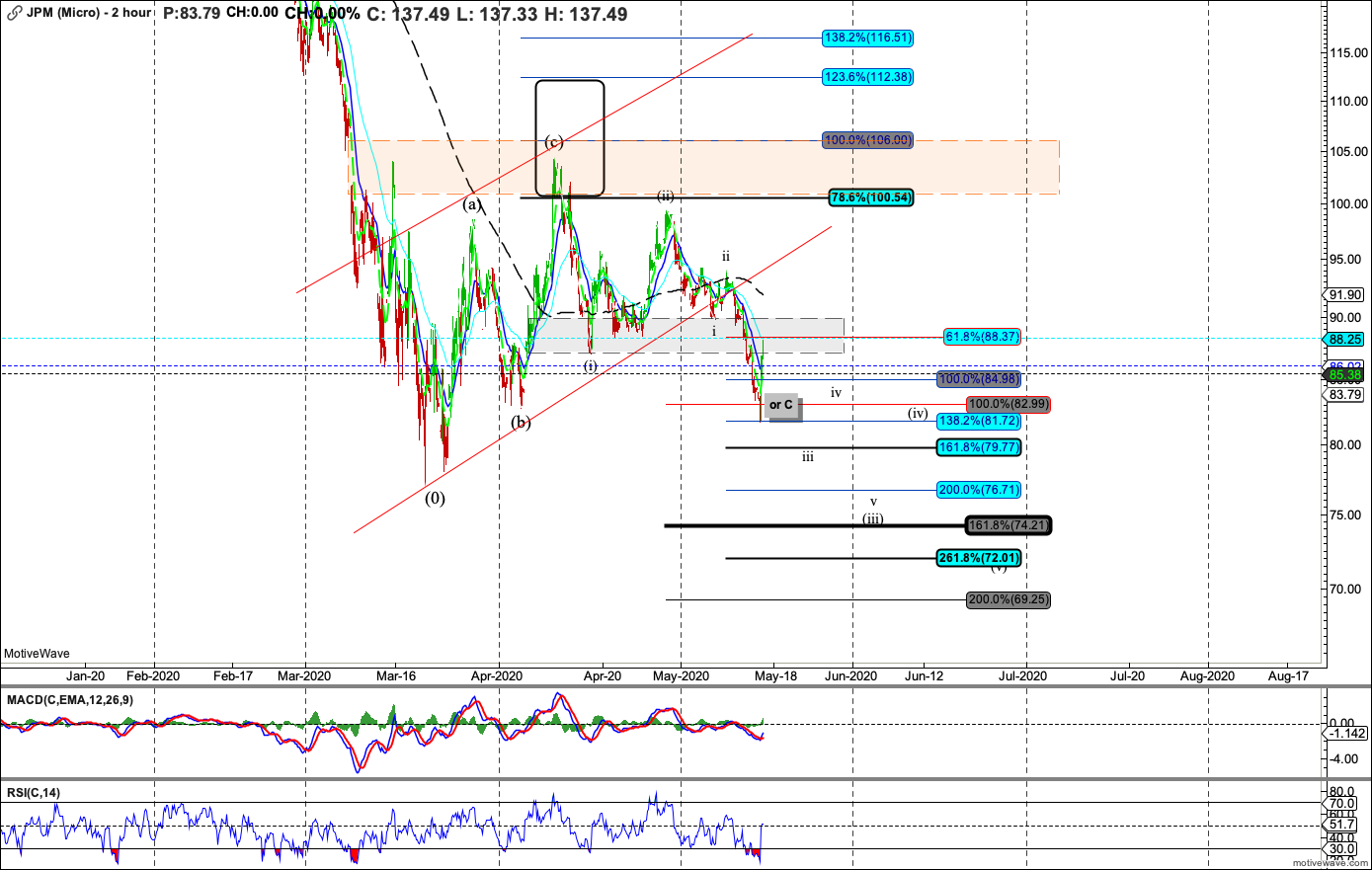Open the RSI(C,14) indicator title
The height and width of the screenshot is (870, 1372).
coord(33,792)
